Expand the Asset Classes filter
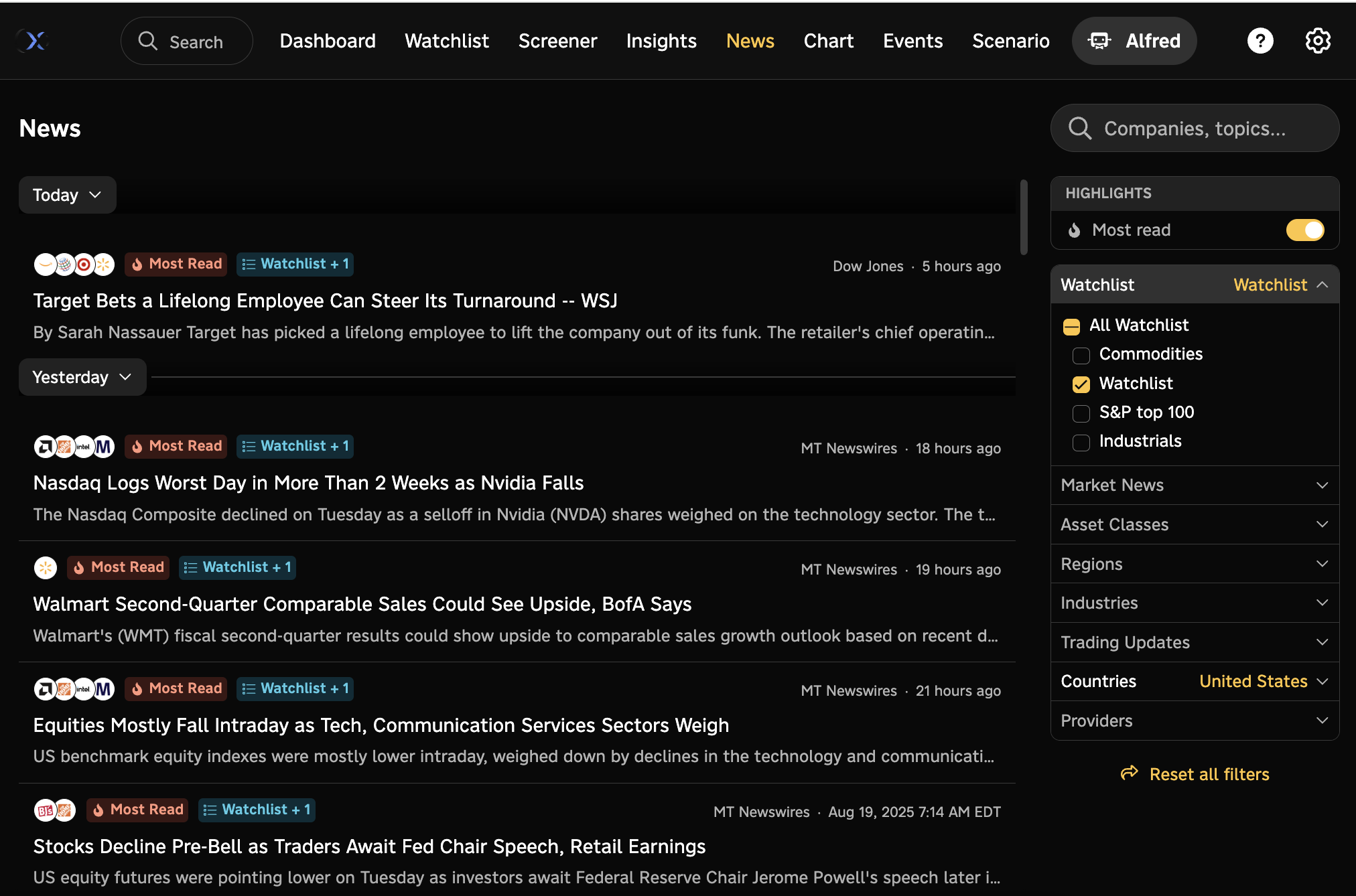This screenshot has width=1356, height=896. tap(1195, 524)
